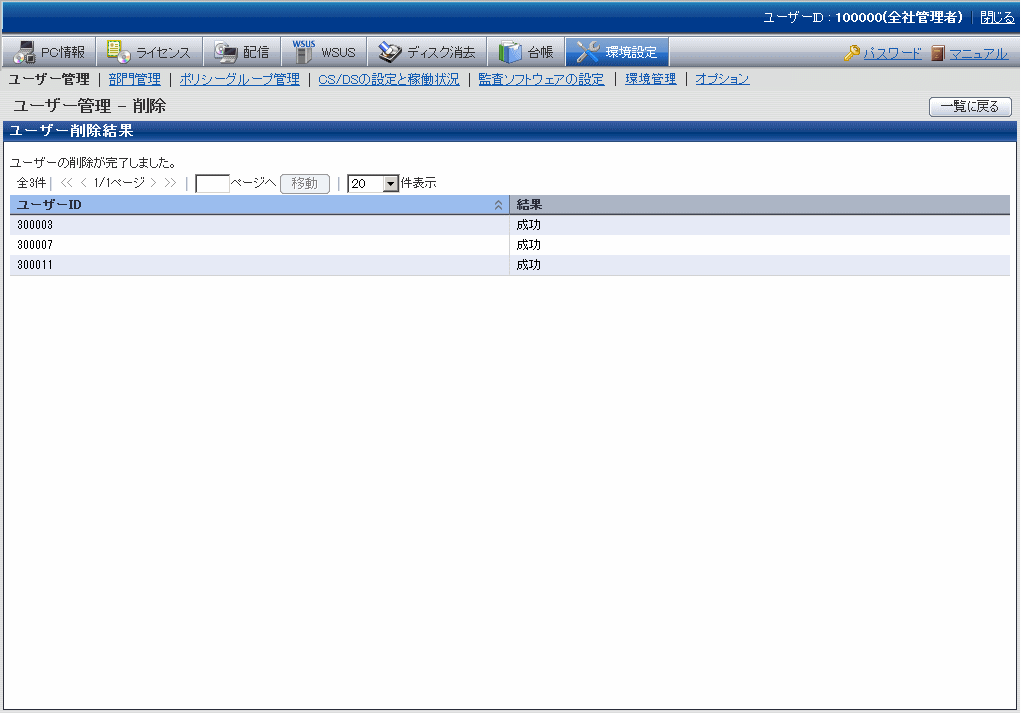Viewport: 1021px width, 713px height.
Task: Open the 部門管理 link
Action: (135, 79)
